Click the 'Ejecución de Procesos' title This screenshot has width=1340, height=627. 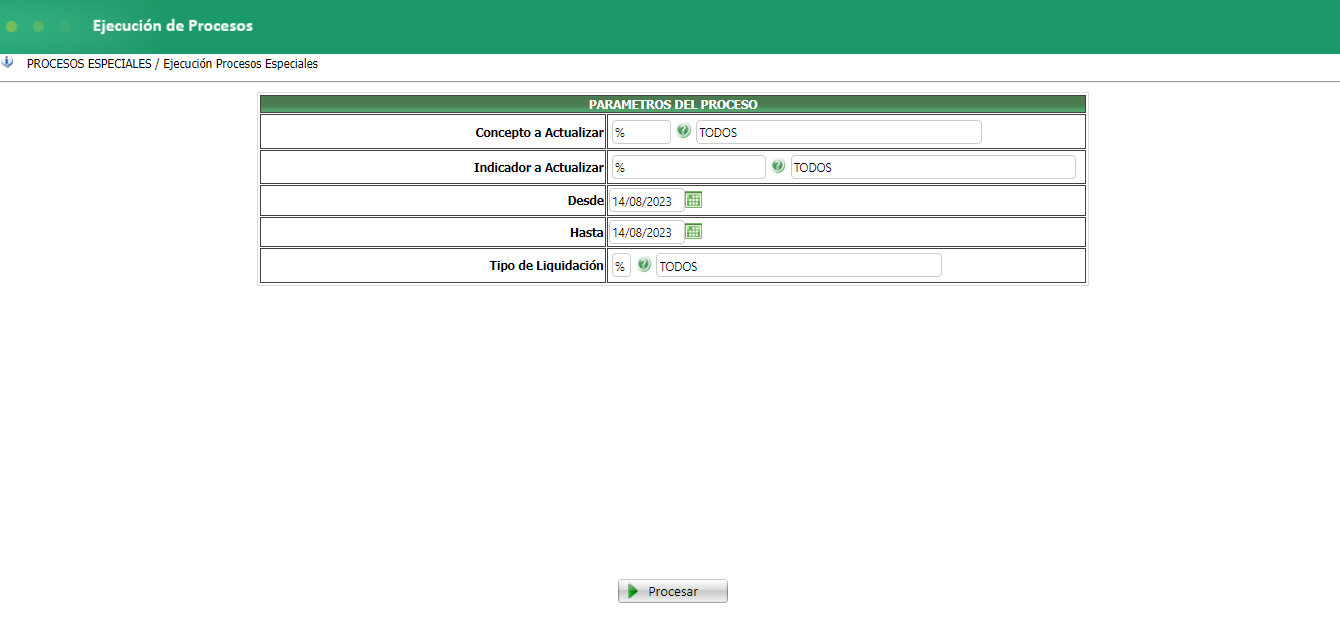(x=173, y=26)
